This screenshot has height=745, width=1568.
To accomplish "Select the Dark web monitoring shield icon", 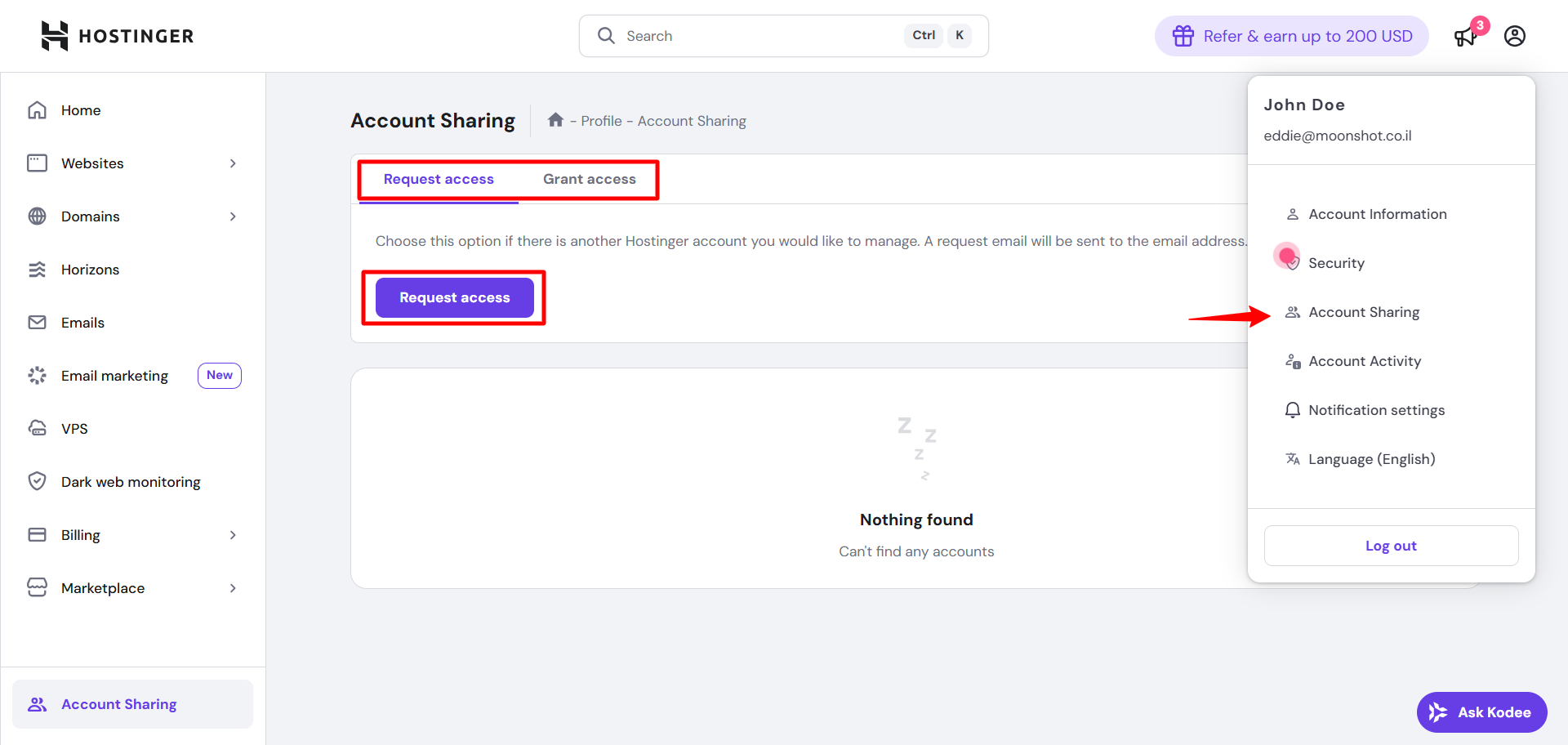I will [x=38, y=481].
